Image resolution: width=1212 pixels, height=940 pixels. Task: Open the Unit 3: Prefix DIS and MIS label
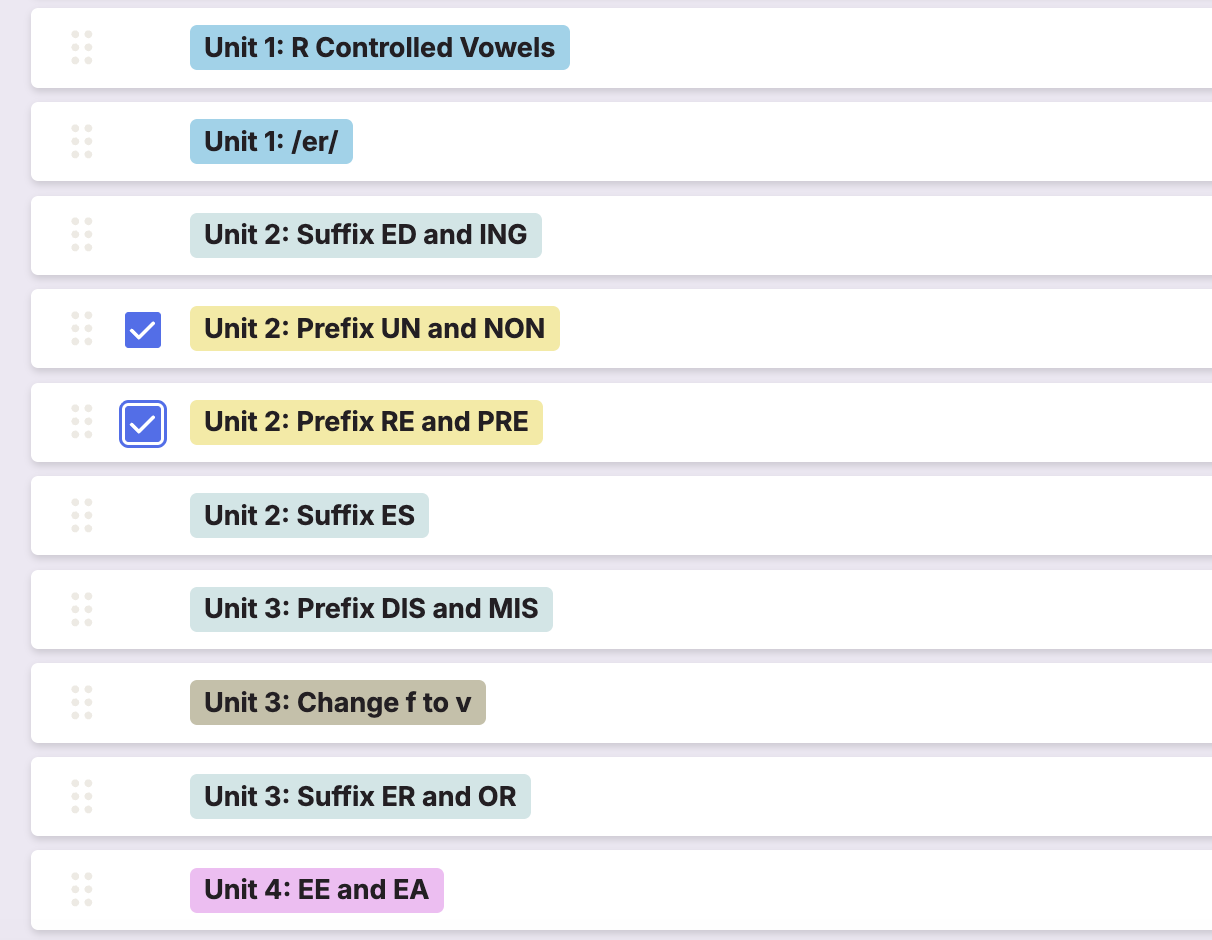click(371, 609)
